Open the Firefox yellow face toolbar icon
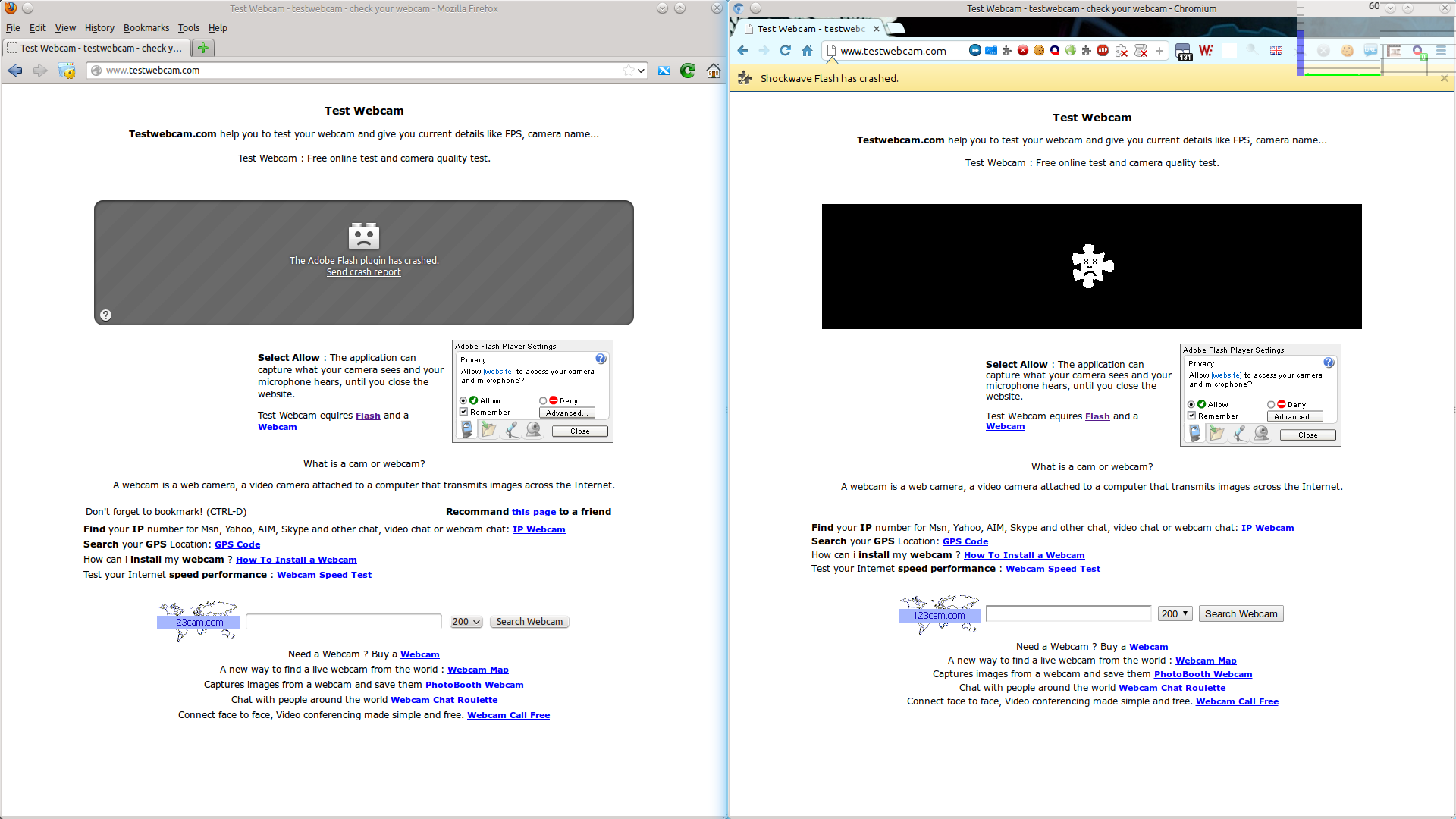 67,71
